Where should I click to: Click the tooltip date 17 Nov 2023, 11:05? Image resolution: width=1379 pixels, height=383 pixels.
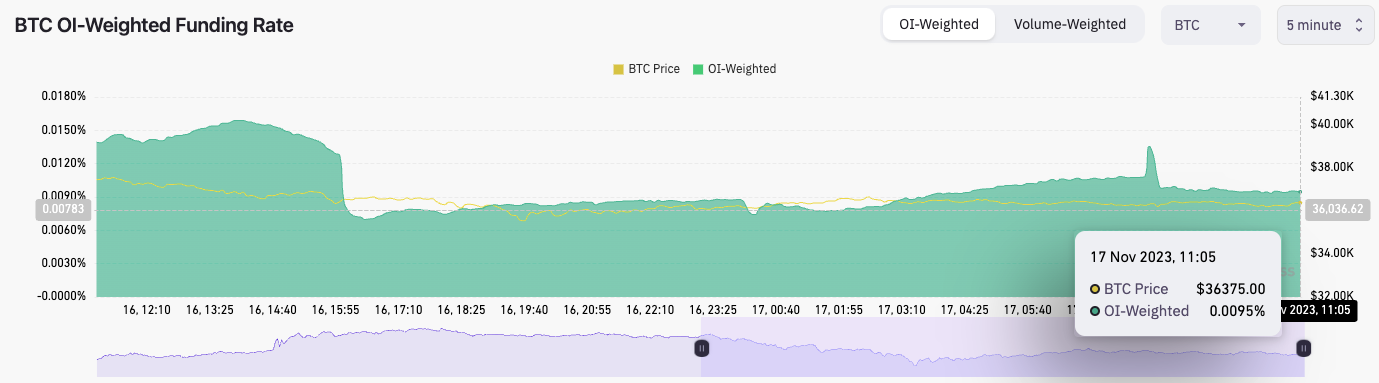click(x=1152, y=257)
